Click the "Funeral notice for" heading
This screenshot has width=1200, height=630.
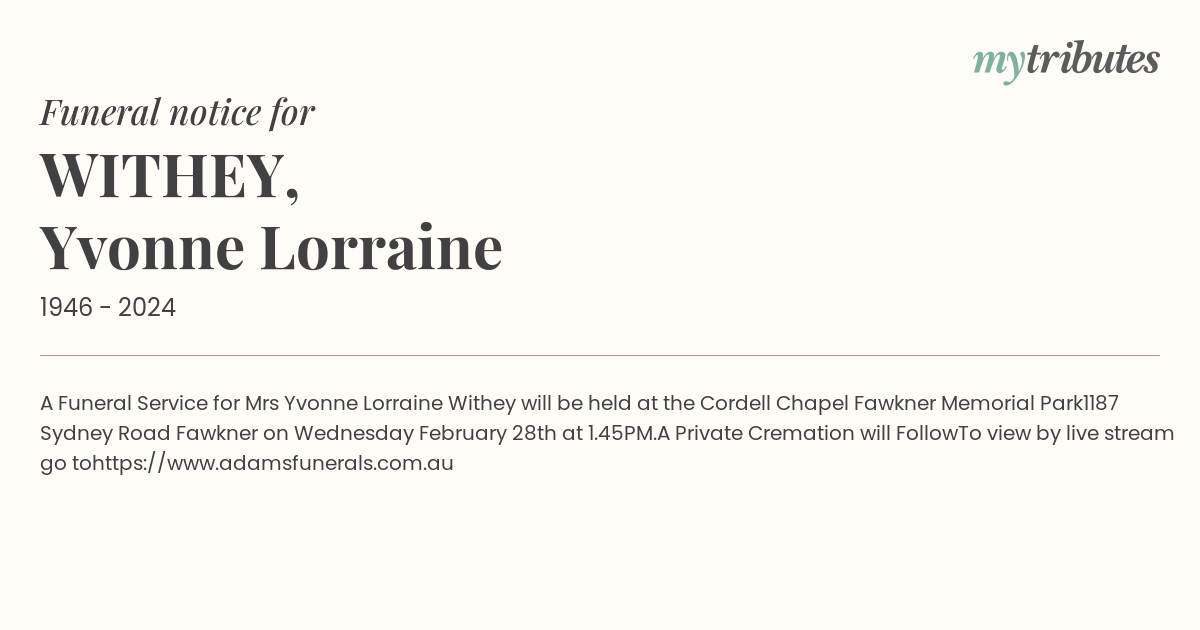177,112
